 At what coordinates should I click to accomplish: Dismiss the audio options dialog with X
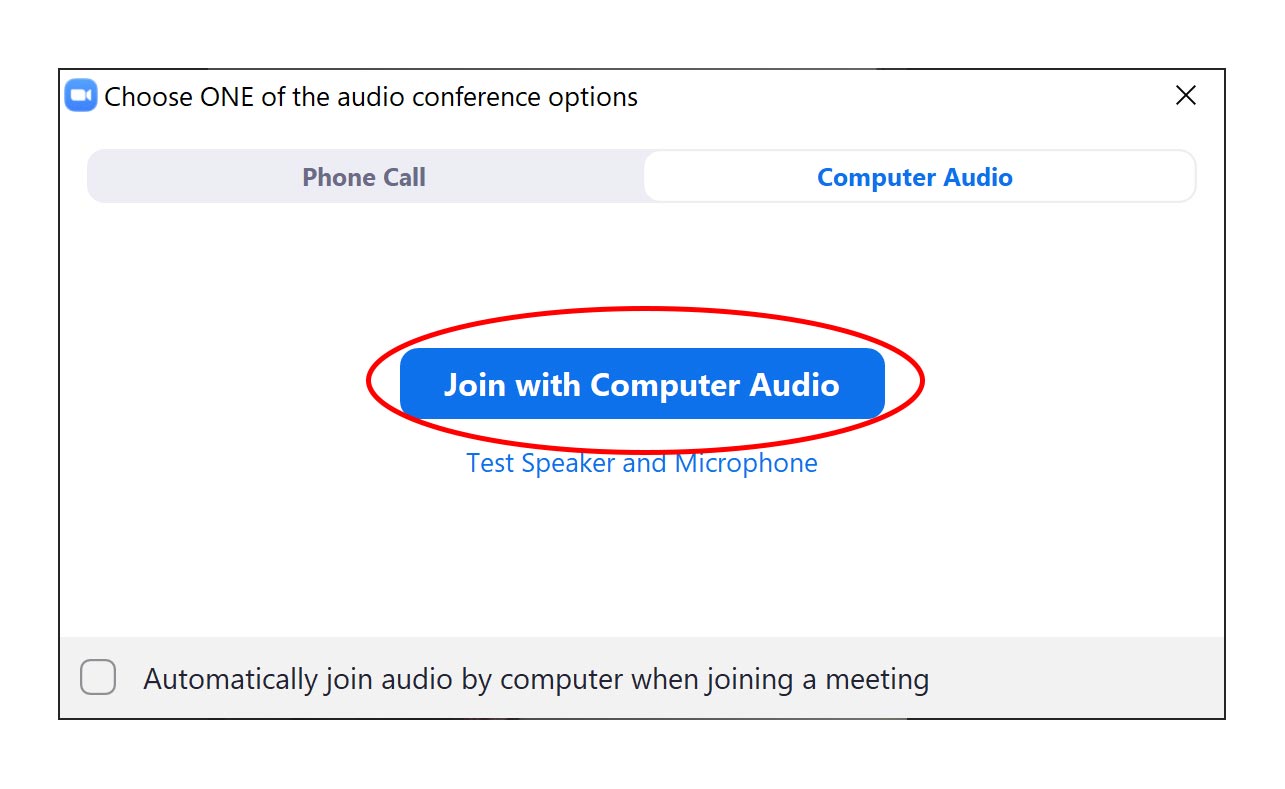click(x=1185, y=95)
